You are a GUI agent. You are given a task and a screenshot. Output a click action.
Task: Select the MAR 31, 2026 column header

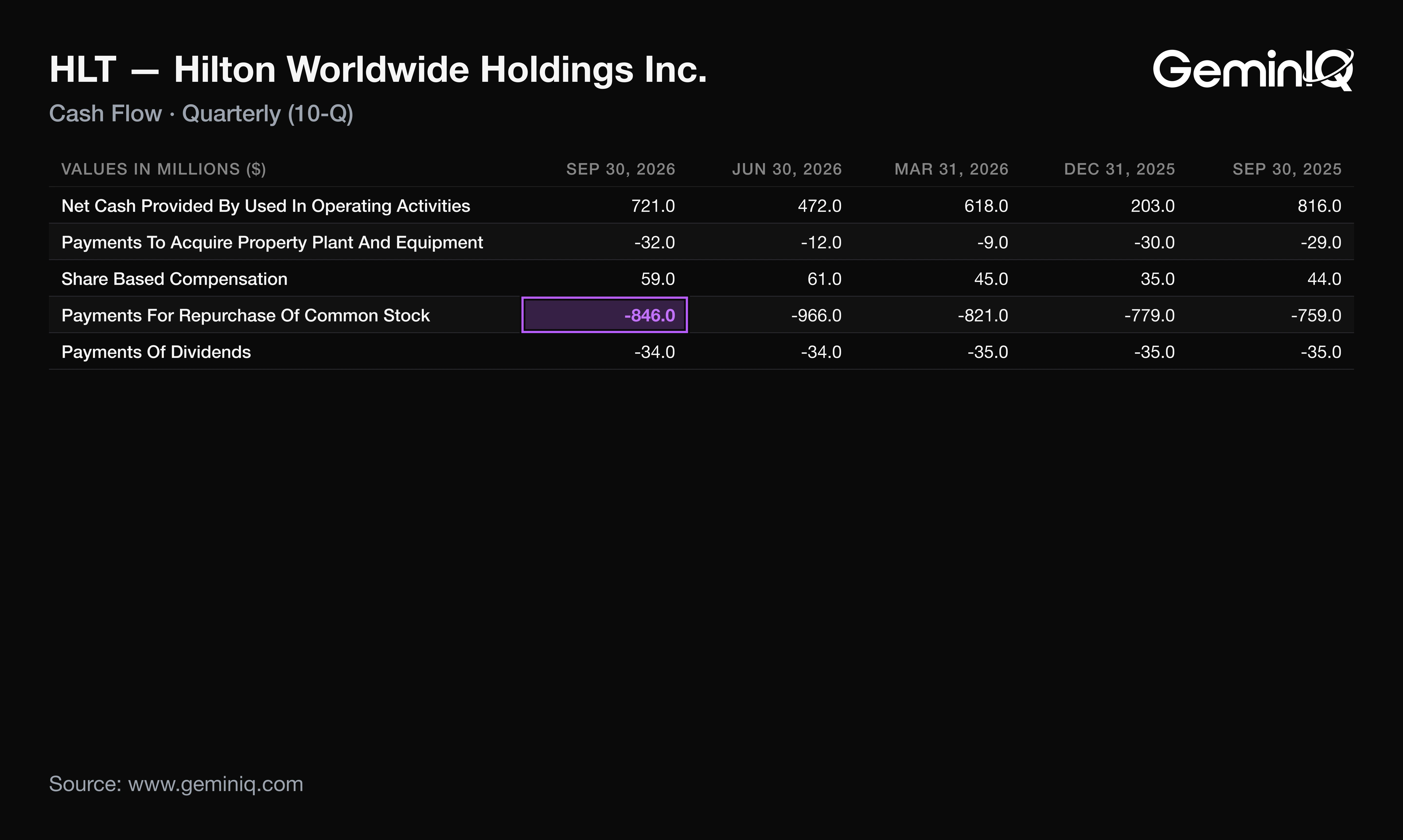pos(951,169)
